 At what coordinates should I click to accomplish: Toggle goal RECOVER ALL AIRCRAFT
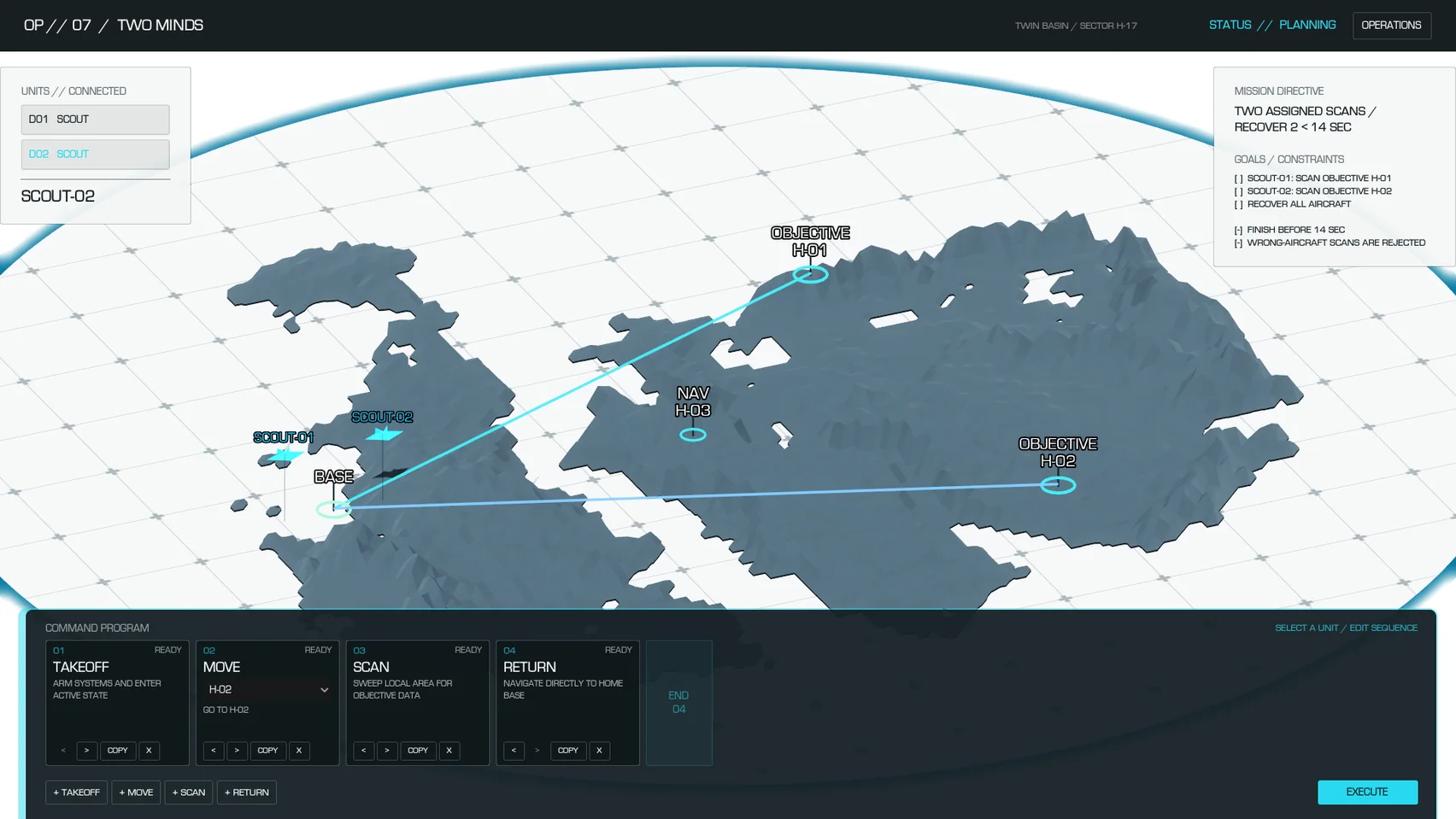click(1292, 204)
